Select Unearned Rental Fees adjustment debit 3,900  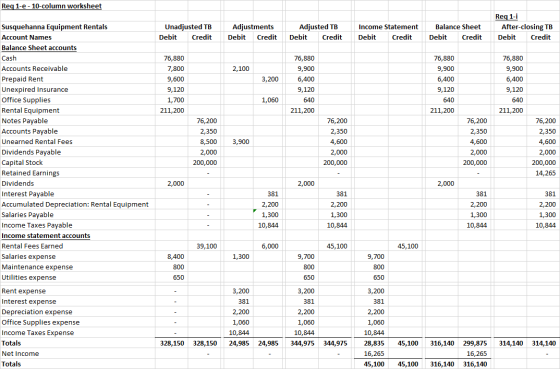click(x=241, y=142)
